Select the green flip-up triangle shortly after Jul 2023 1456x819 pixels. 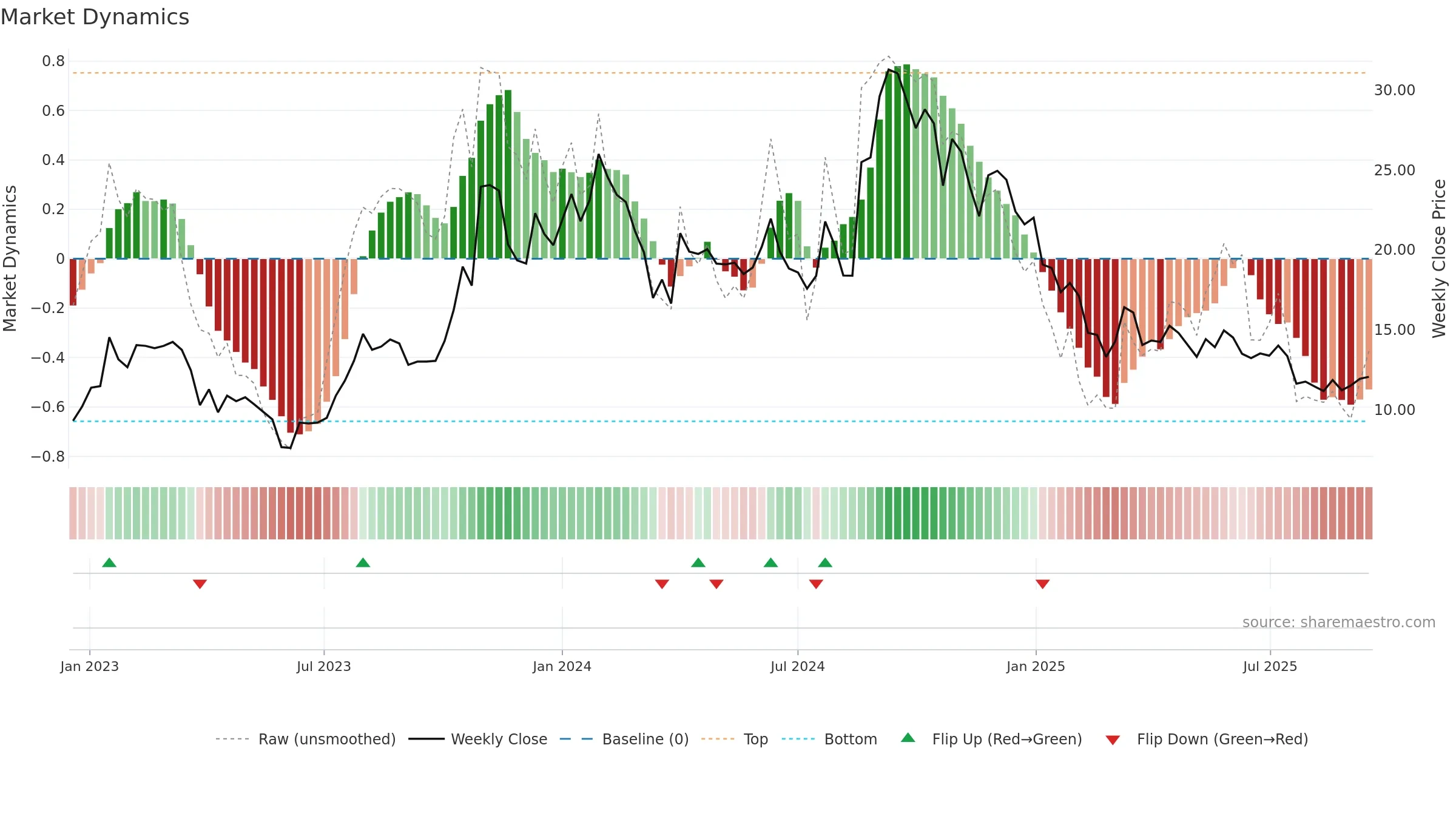pyautogui.click(x=363, y=562)
